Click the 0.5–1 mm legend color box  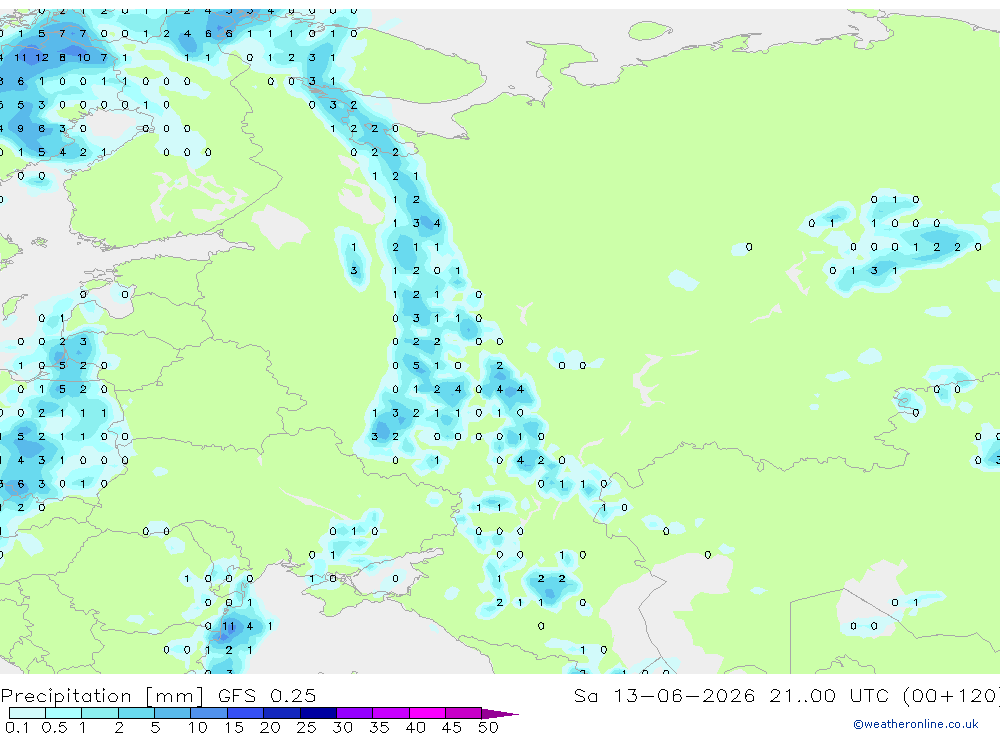(x=64, y=713)
